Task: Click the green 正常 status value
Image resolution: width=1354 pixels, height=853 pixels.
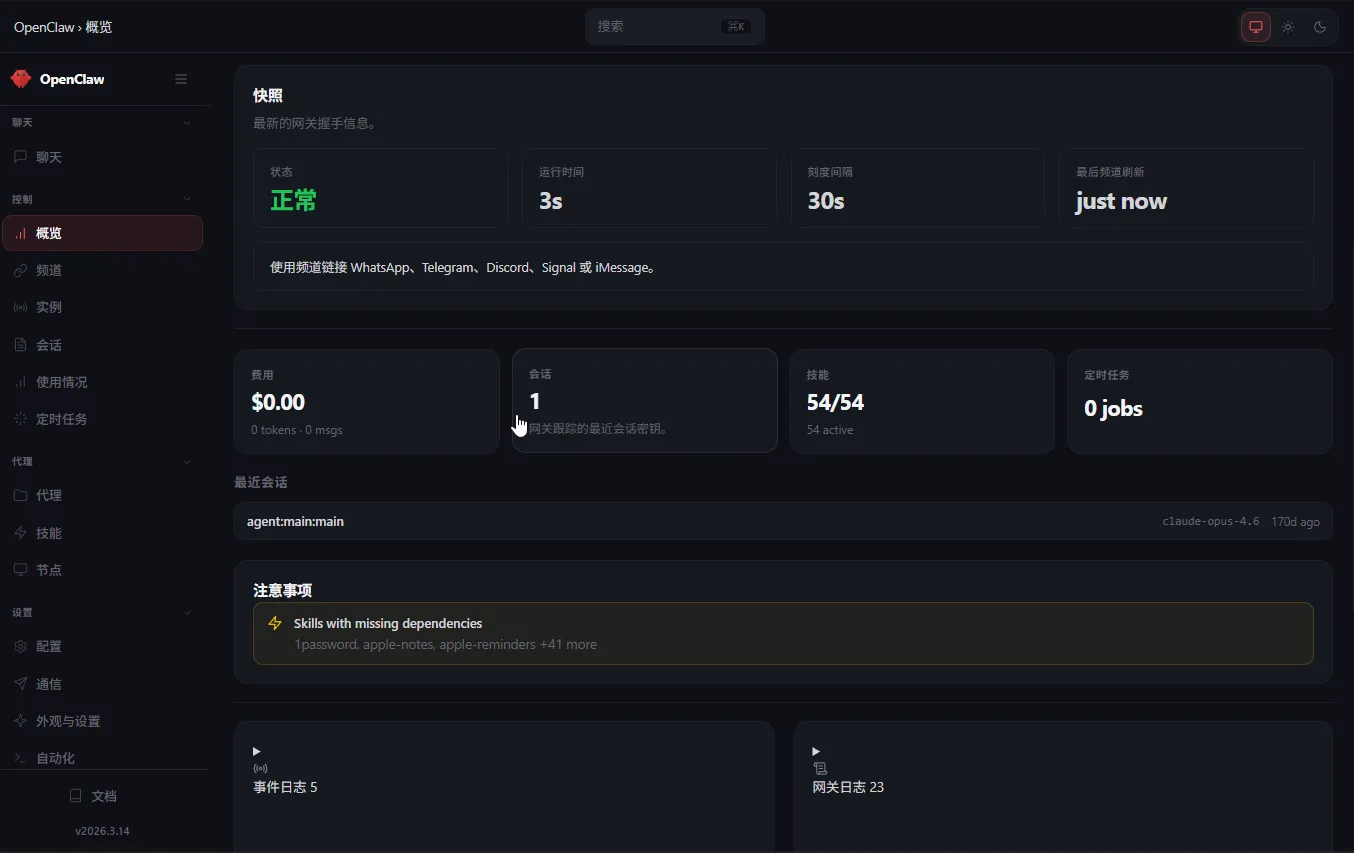Action: [x=293, y=201]
